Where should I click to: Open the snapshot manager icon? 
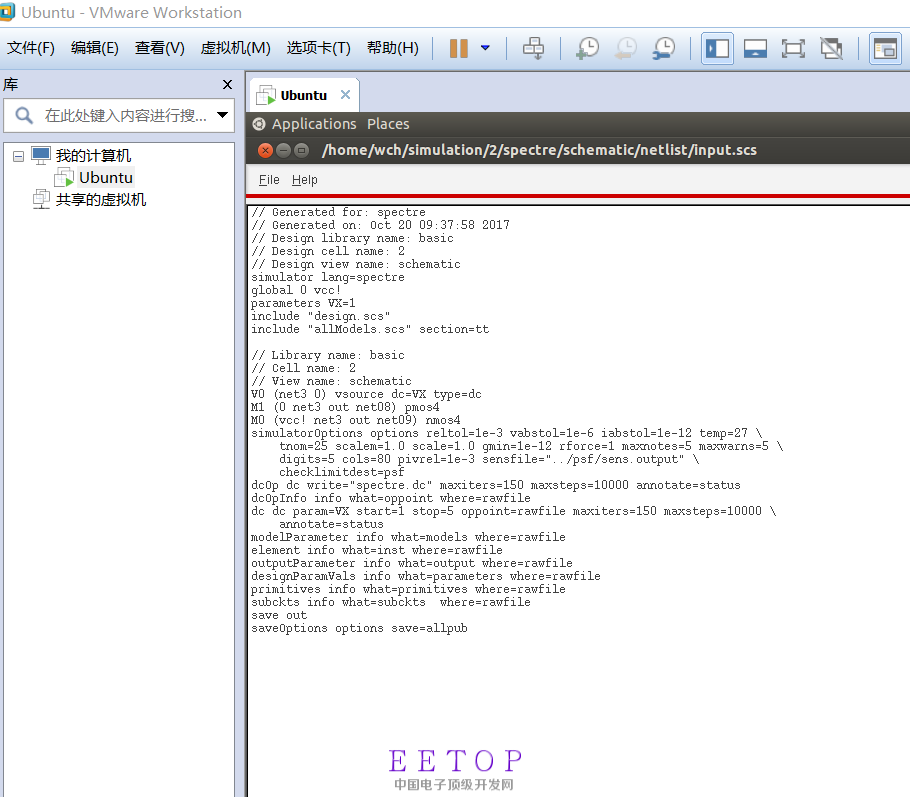[x=663, y=48]
